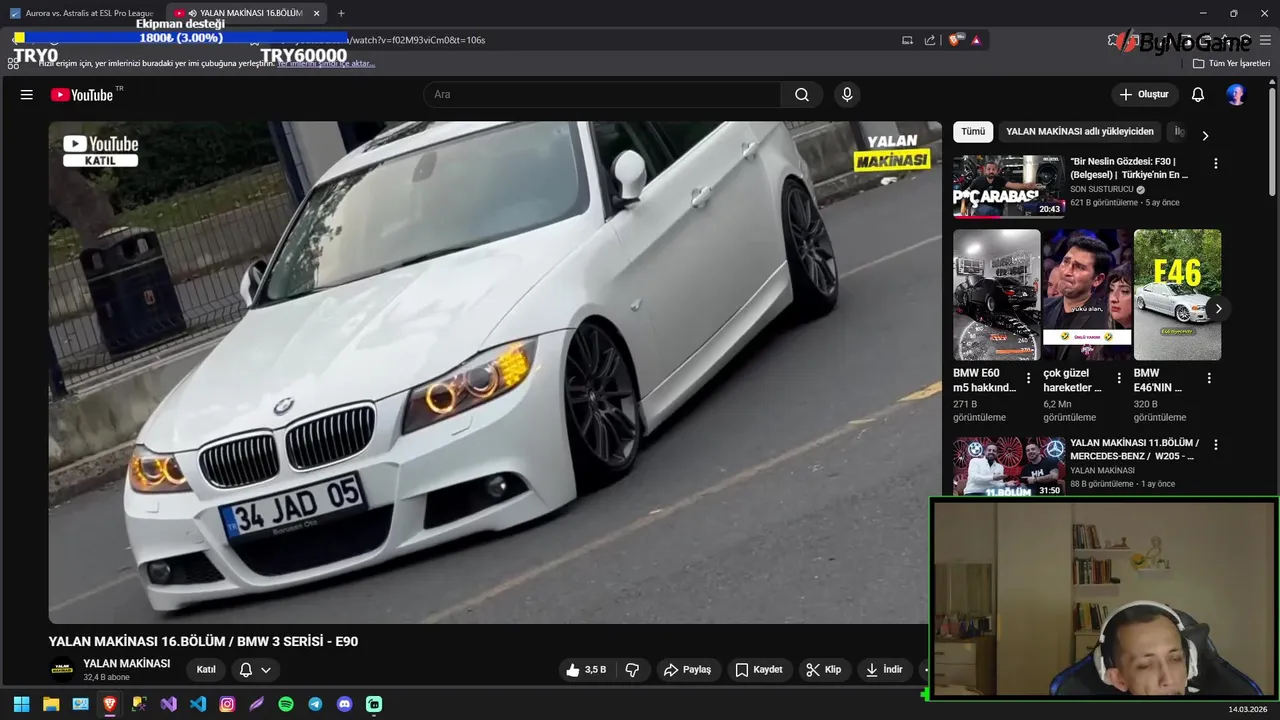
Task: Click the İndir download button
Action: tap(885, 670)
